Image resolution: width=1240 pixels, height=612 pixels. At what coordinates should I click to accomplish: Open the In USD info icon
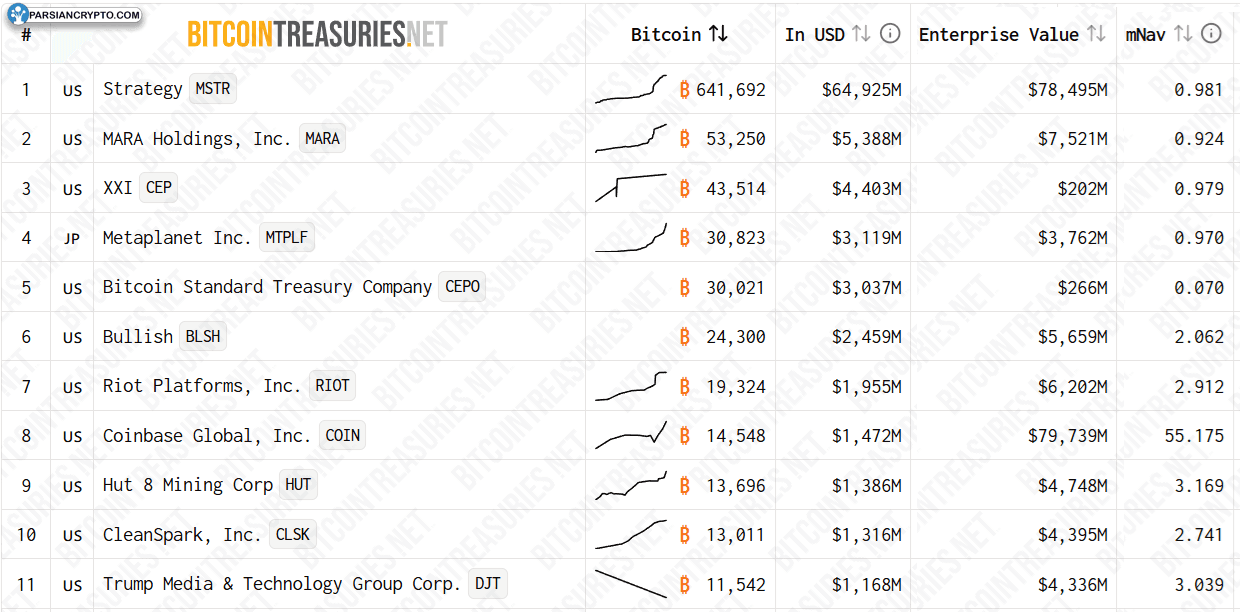pos(890,34)
